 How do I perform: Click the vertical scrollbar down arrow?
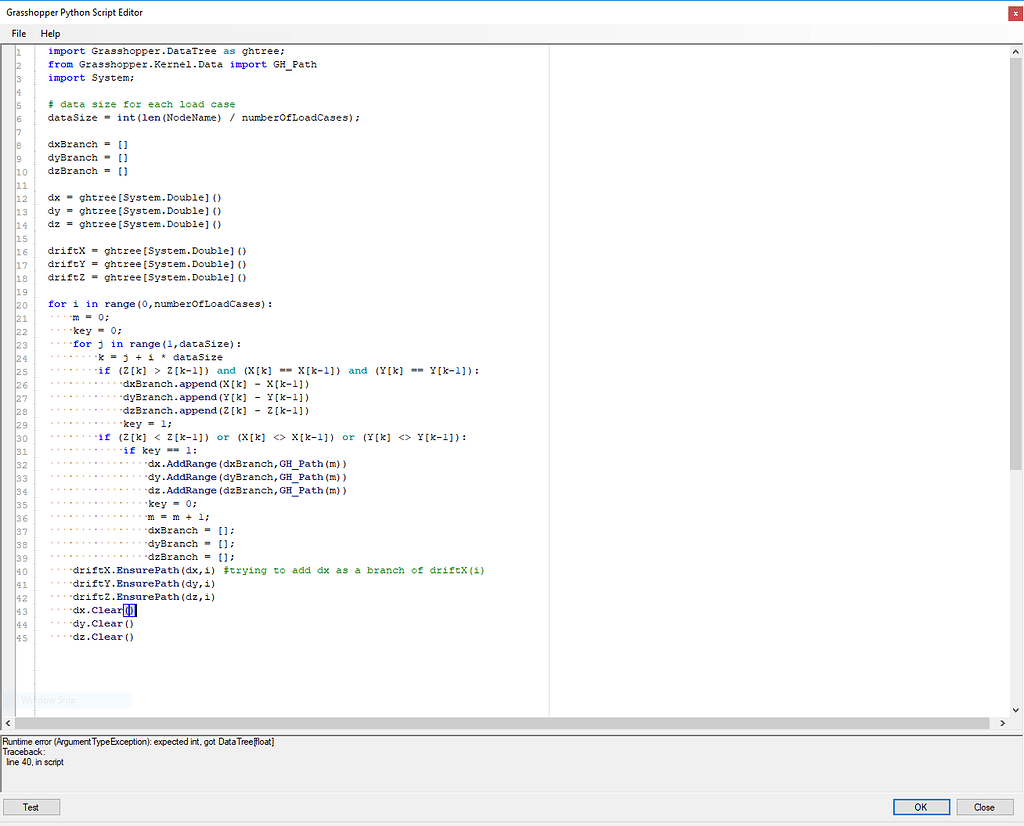1015,712
